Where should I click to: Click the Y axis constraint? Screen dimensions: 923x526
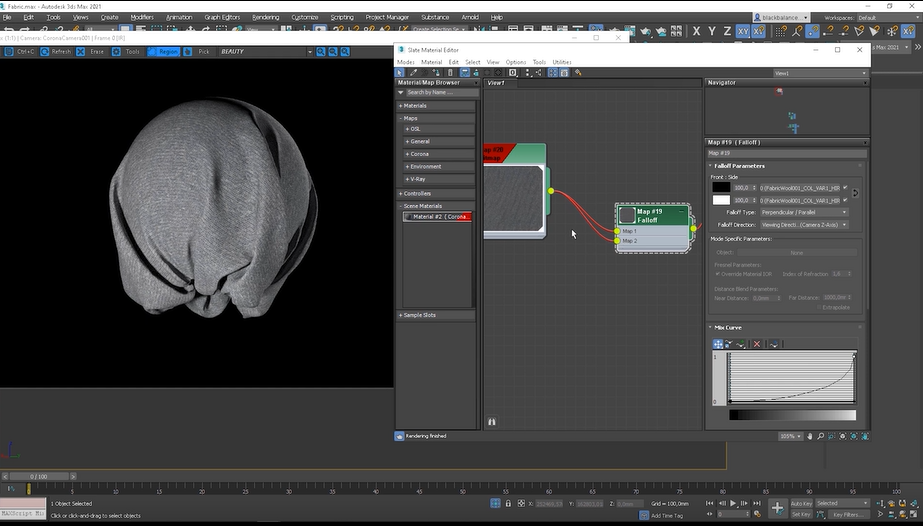tap(712, 31)
